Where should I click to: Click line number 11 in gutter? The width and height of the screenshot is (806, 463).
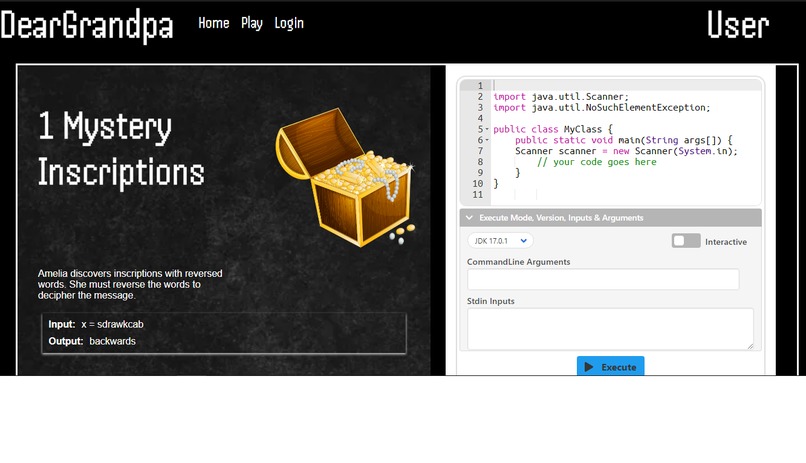pyautogui.click(x=478, y=195)
